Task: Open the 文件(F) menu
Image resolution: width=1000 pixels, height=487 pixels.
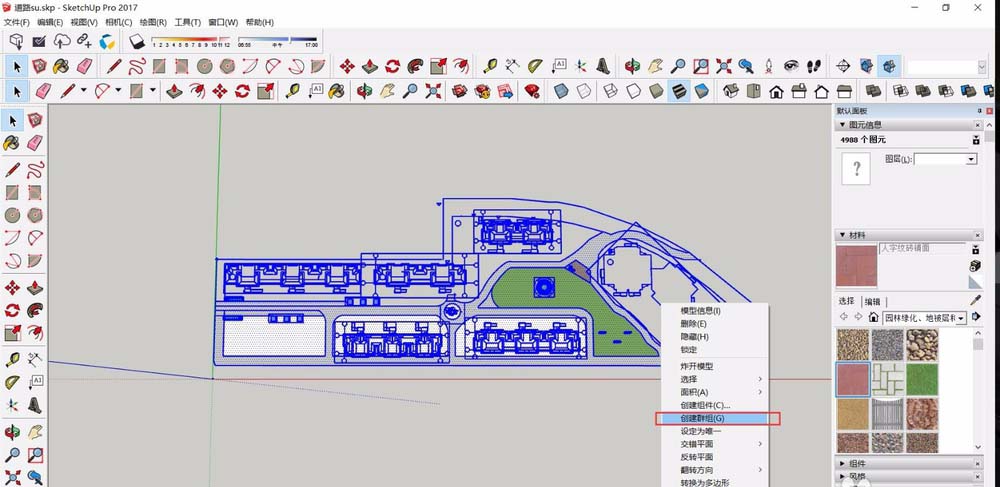Action: pyautogui.click(x=17, y=22)
